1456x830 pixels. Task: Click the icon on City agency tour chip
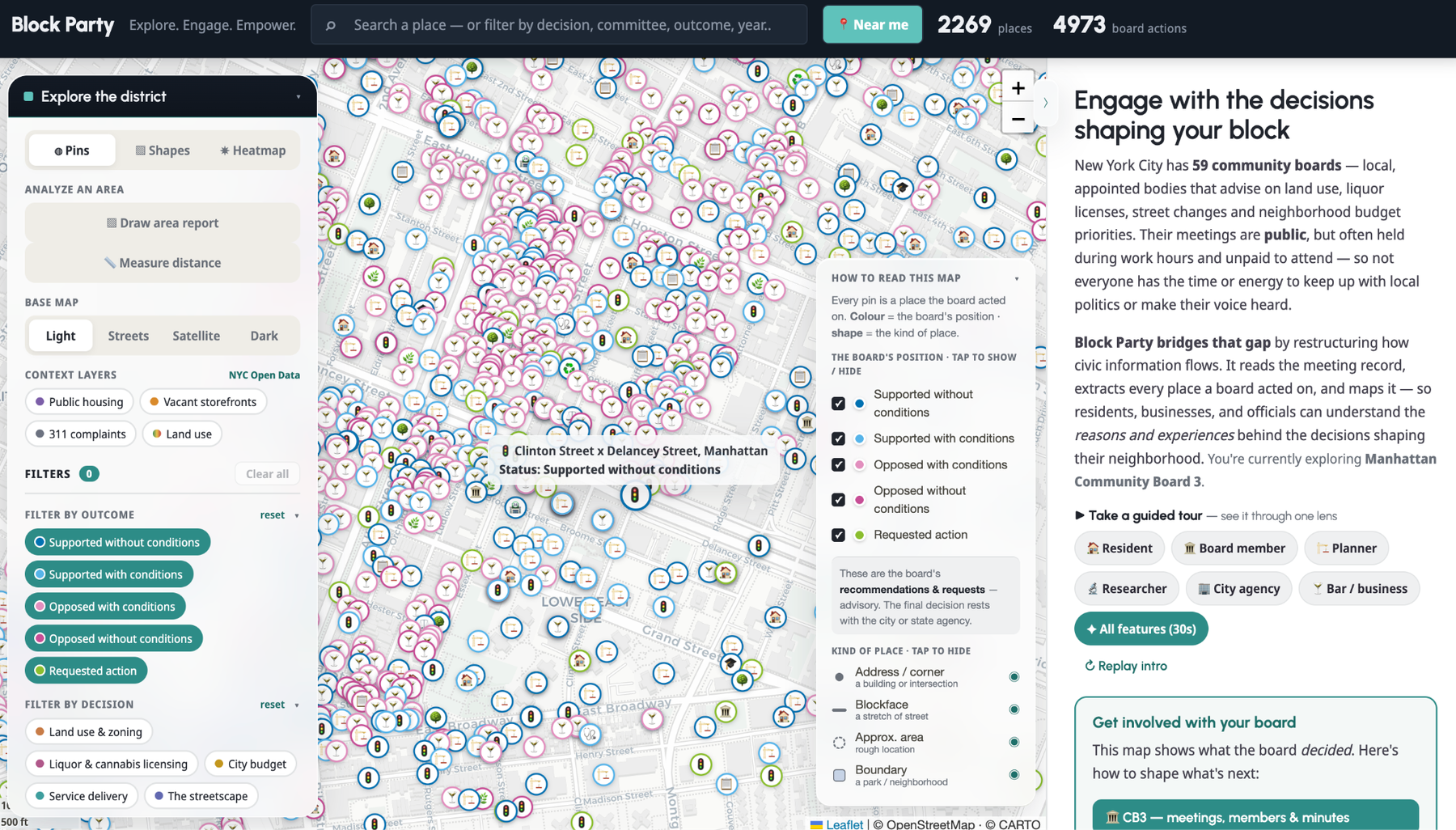[1204, 589]
